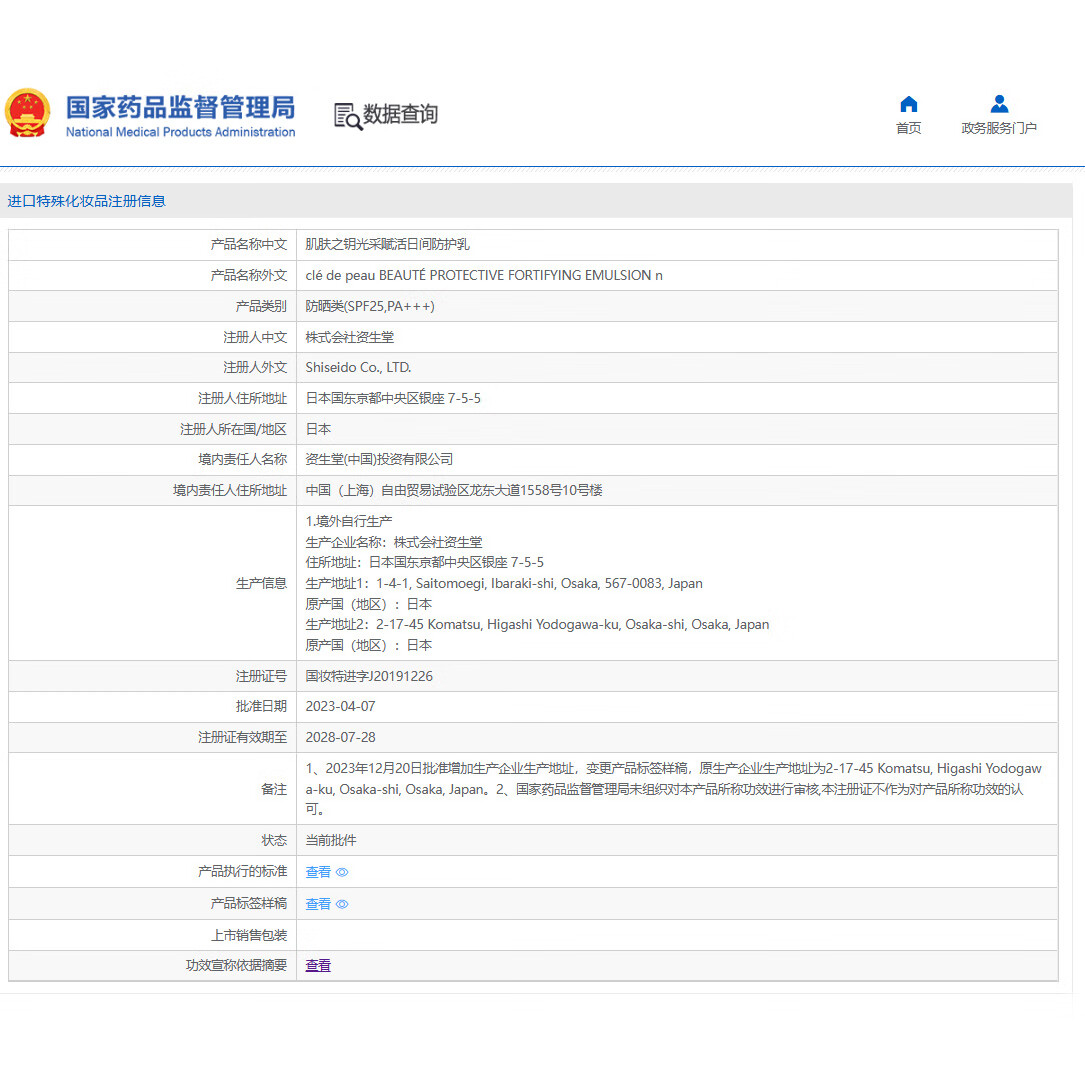The height and width of the screenshot is (1085, 1085).
Task: Select the home icon above 首页
Action: (x=908, y=103)
